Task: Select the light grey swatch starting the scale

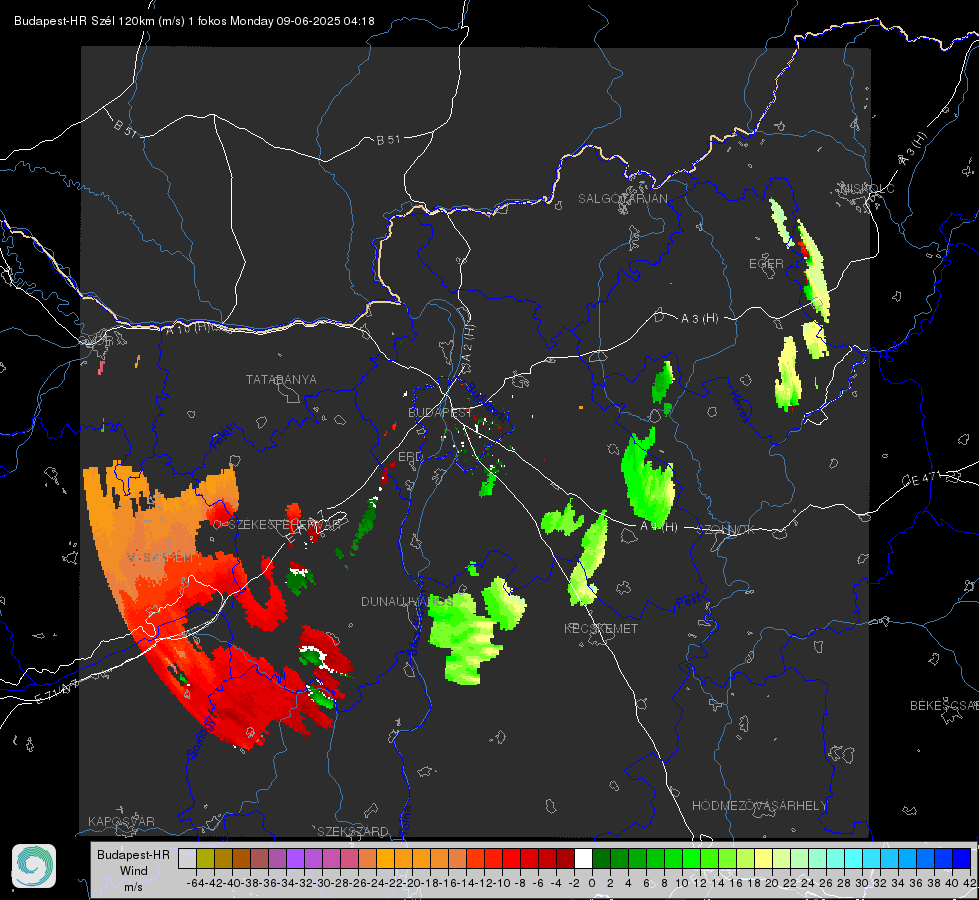Action: coord(187,858)
